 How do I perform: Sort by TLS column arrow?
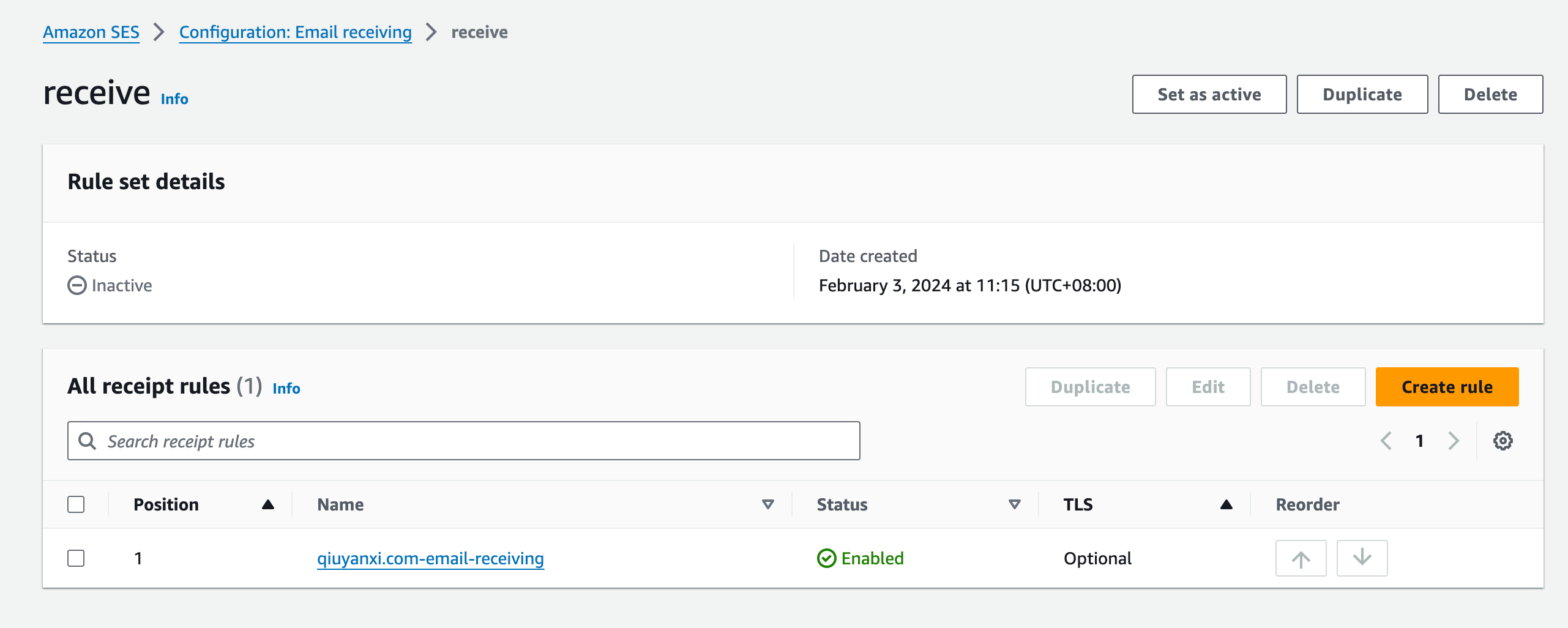pos(1226,504)
